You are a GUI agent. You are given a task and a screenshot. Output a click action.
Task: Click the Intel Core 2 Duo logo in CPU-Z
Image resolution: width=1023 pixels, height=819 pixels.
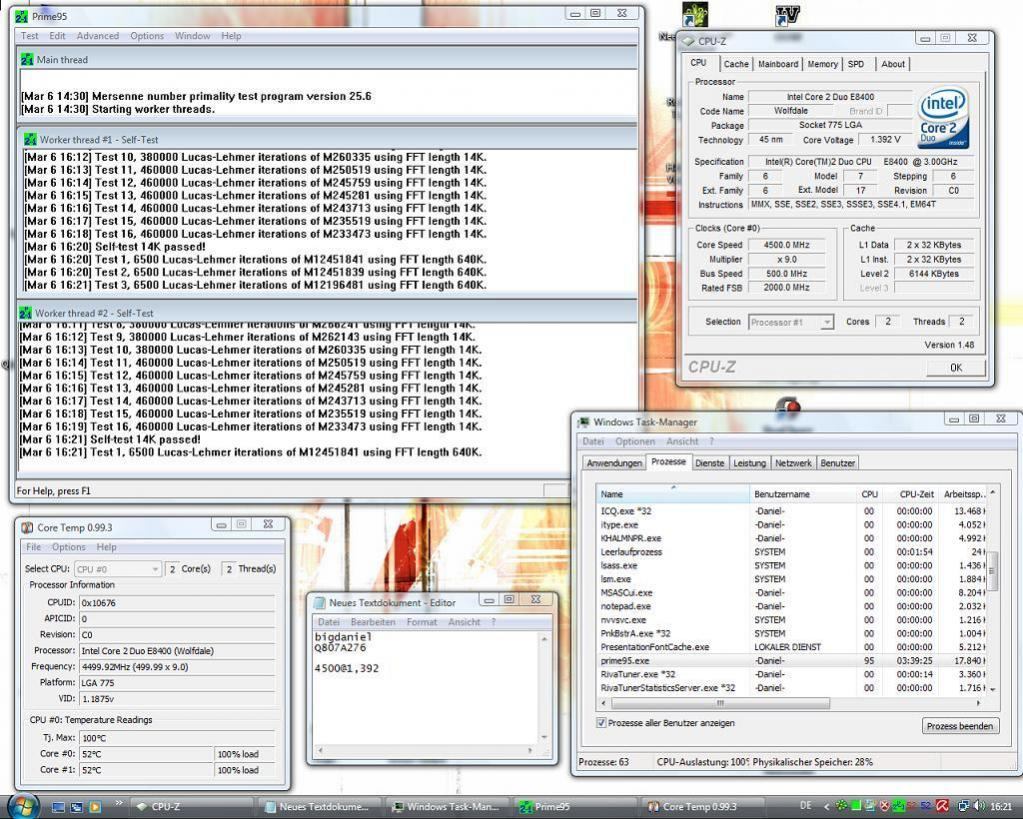pos(943,118)
